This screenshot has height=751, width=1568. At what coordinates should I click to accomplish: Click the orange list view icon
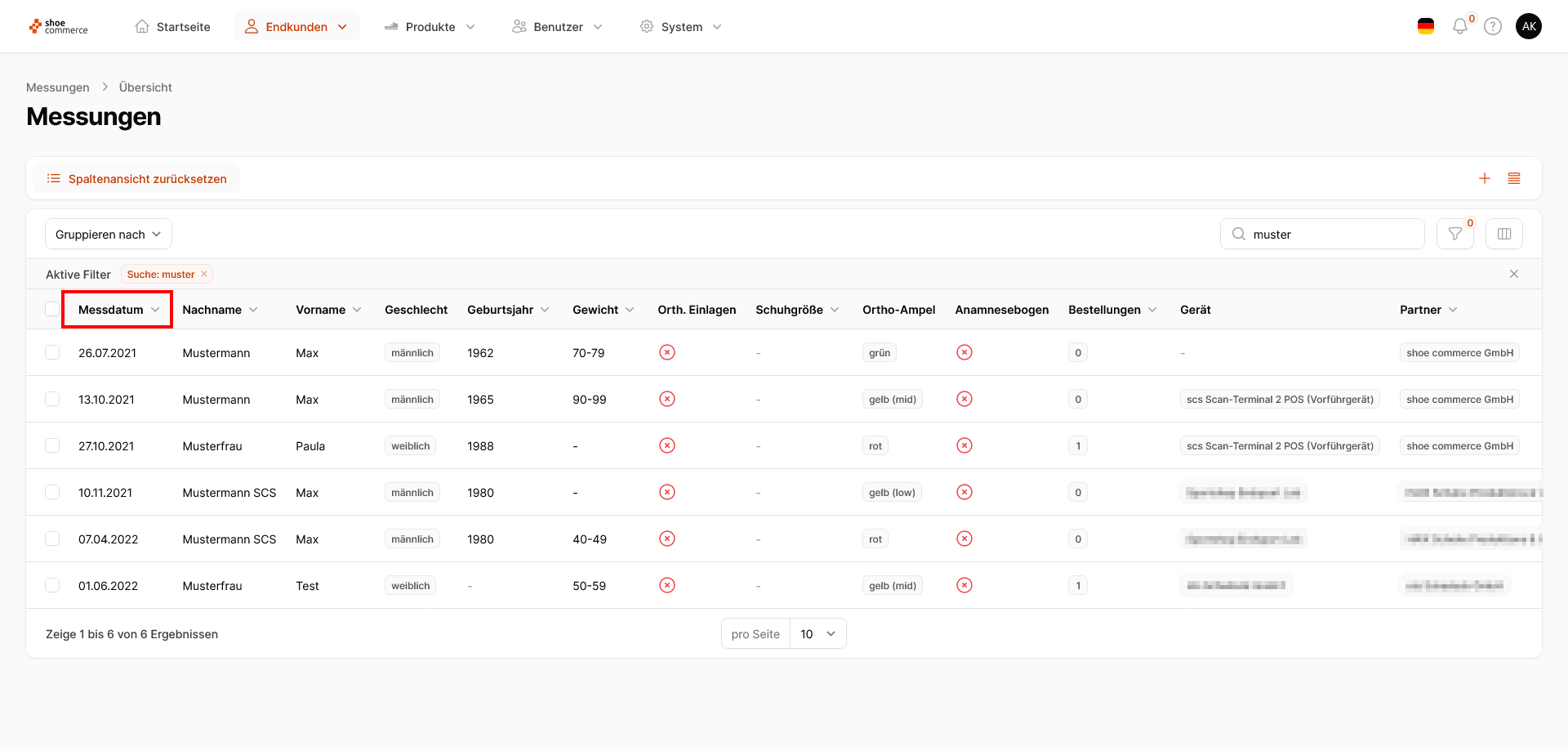[x=1514, y=179]
